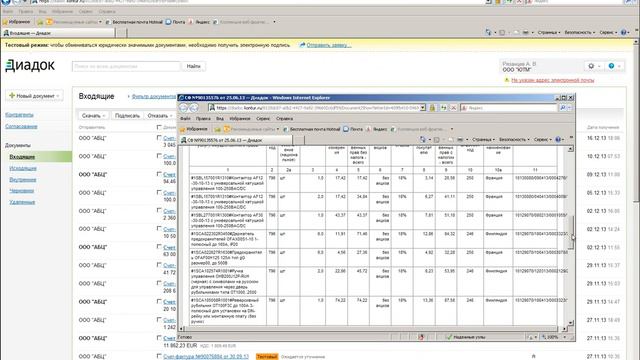Click search magnifier in front window
This screenshot has height=360, width=640.
[x=563, y=108]
